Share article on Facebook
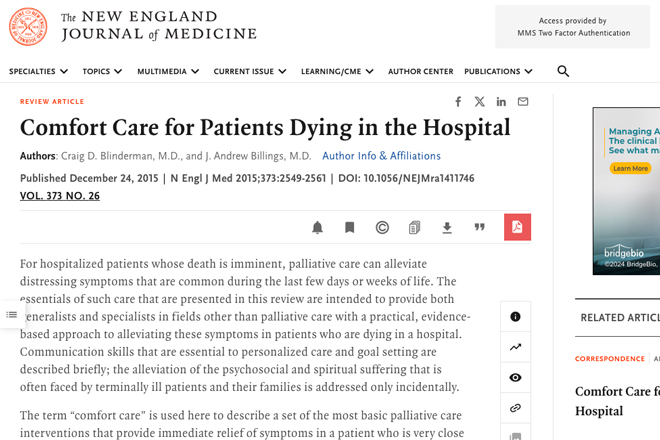 [458, 102]
